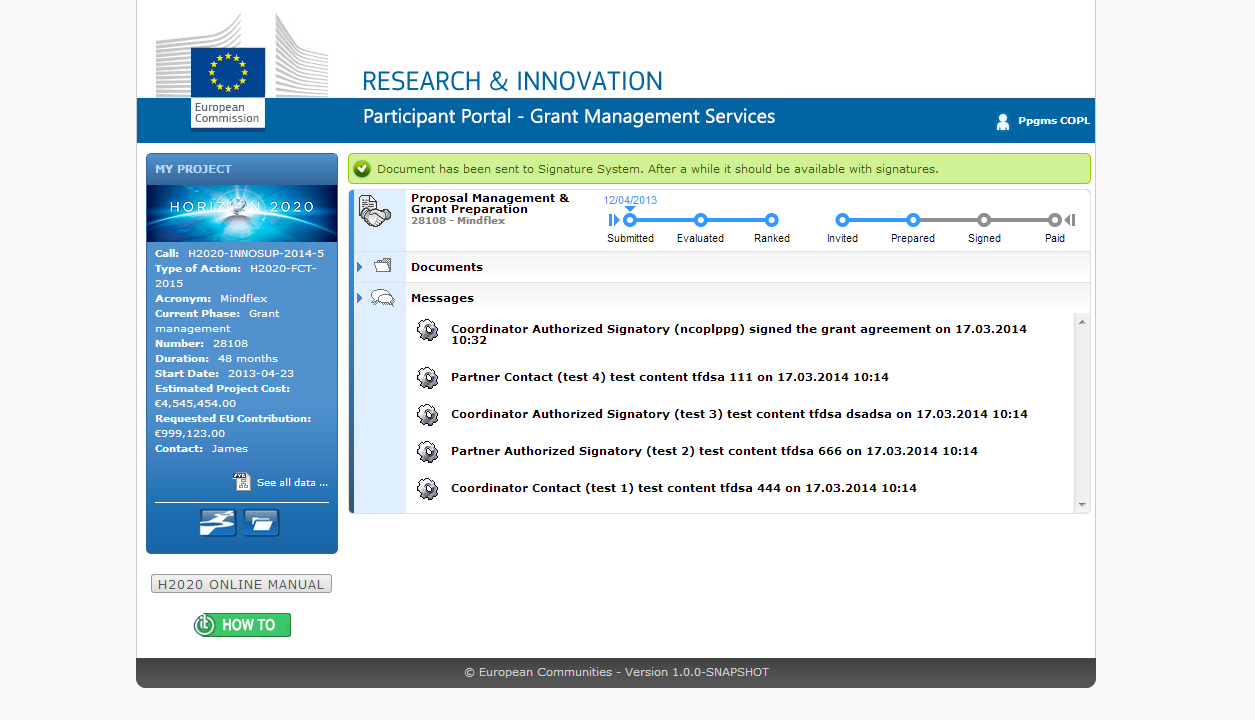Expand the Documents section arrow

tap(360, 267)
